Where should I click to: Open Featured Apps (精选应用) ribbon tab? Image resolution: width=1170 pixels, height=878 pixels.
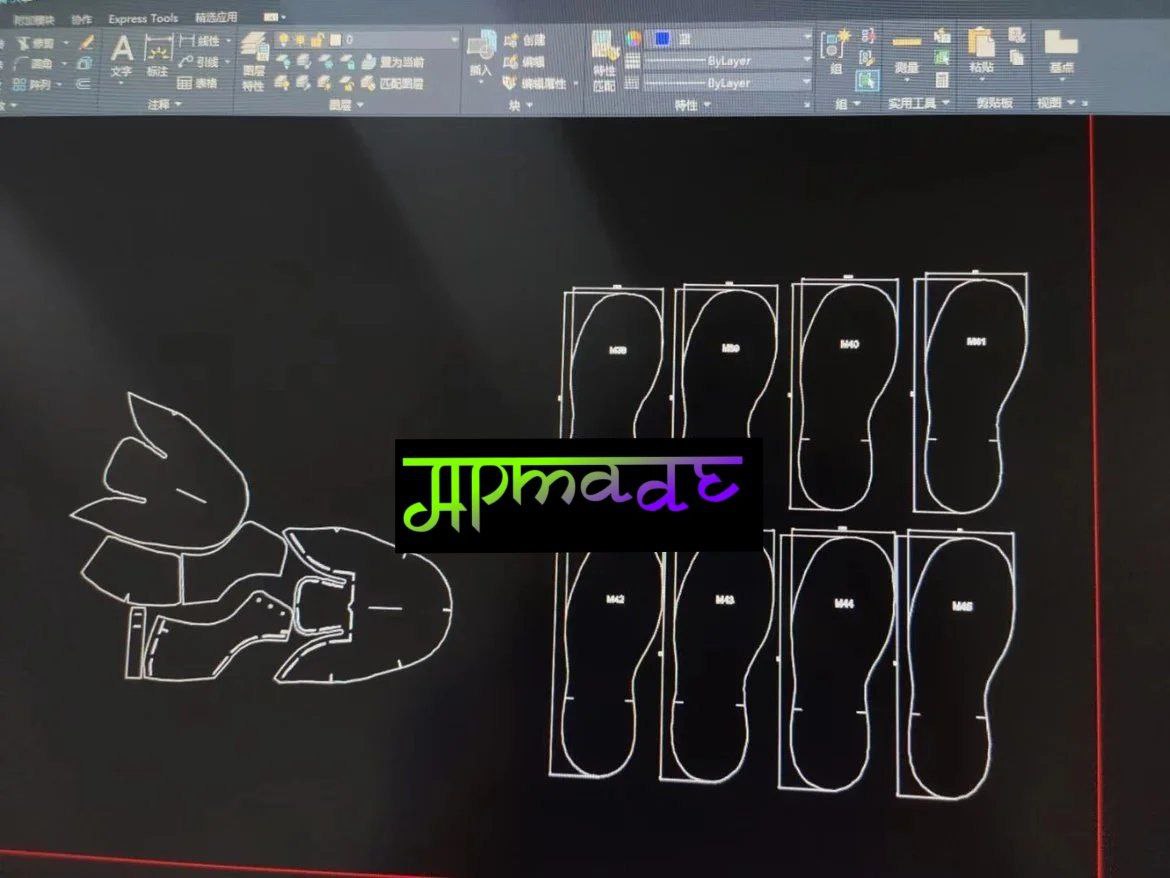pos(216,17)
